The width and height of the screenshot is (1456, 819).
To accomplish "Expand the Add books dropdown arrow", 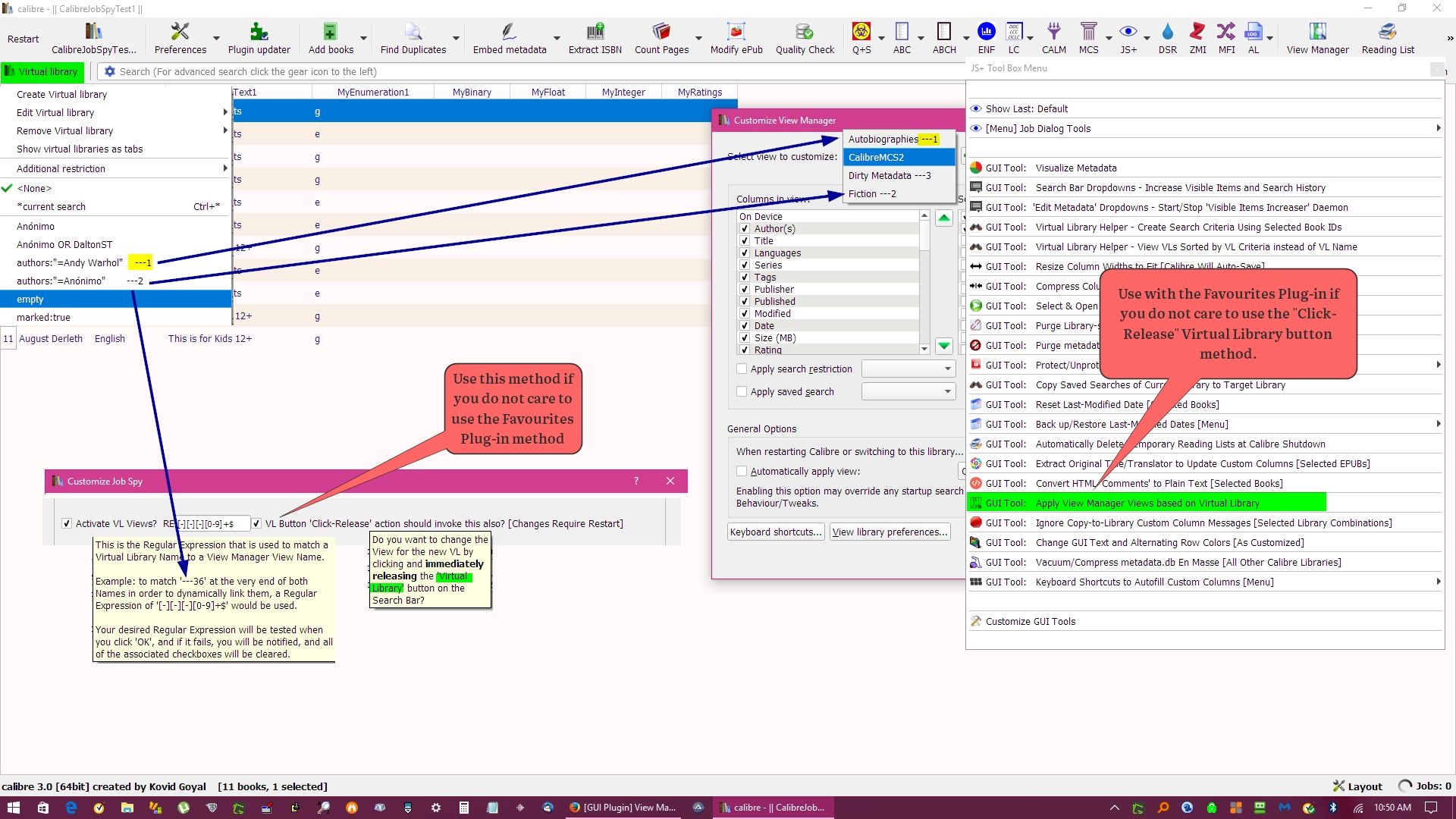I will [x=363, y=38].
